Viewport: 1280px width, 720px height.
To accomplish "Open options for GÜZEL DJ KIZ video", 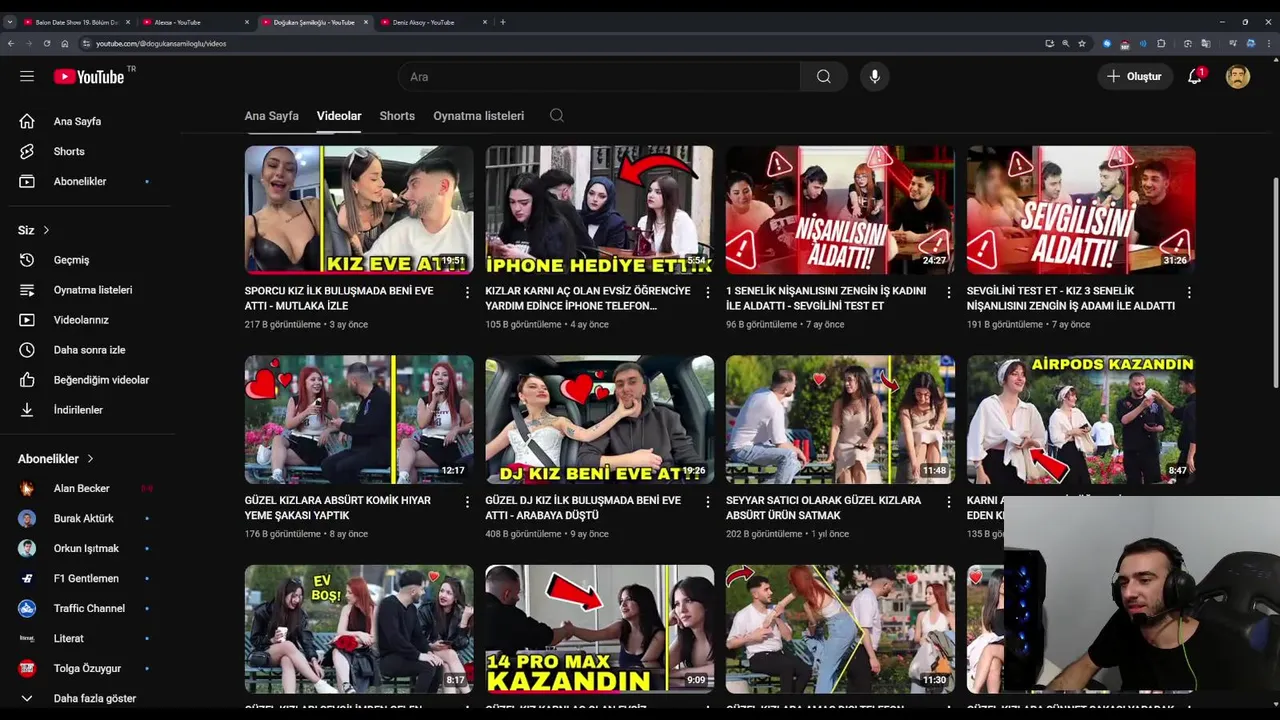I will pyautogui.click(x=708, y=502).
